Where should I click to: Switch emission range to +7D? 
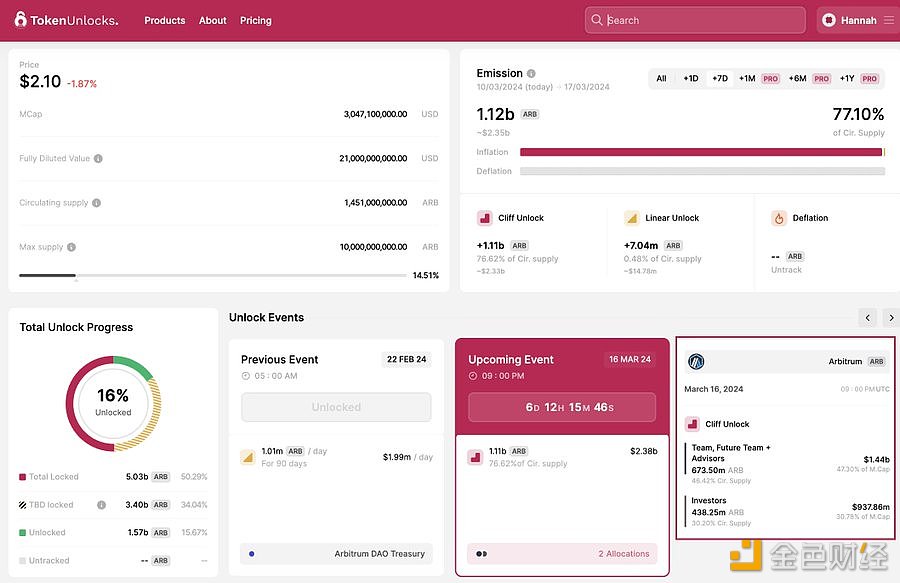coord(720,79)
